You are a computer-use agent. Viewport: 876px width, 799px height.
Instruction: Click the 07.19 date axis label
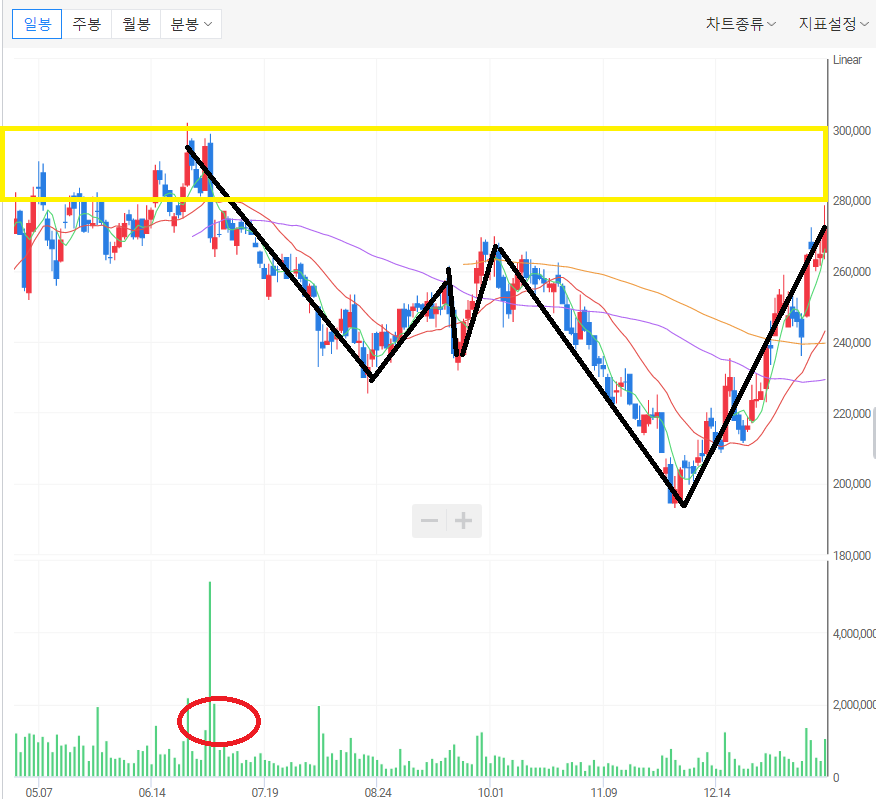coord(265,792)
